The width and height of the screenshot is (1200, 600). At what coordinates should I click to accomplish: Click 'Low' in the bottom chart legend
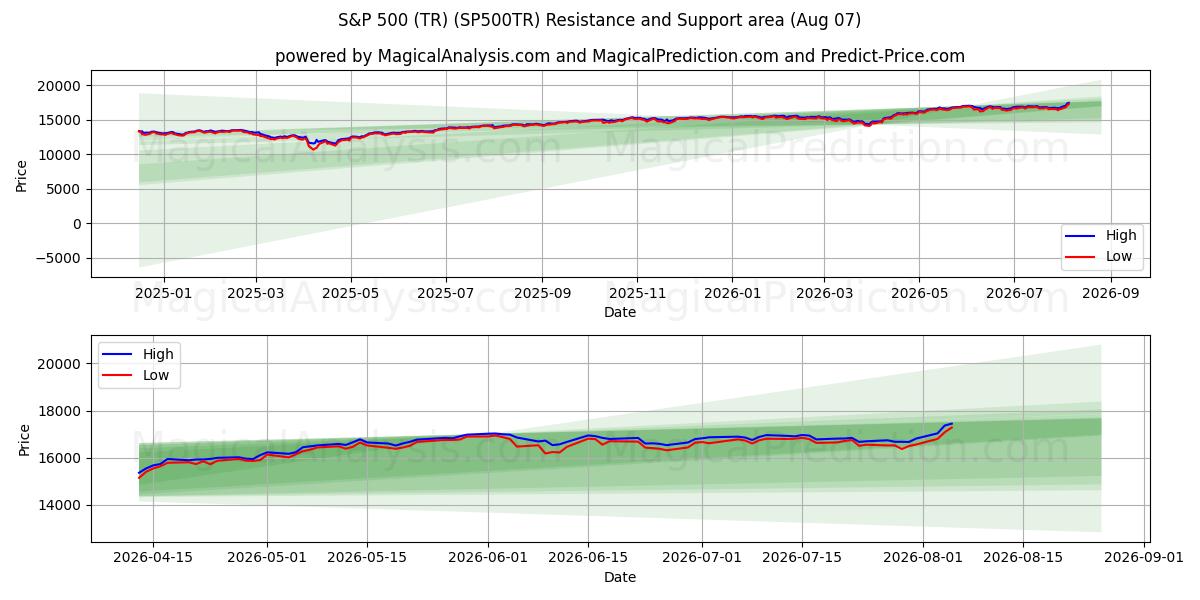(156, 375)
